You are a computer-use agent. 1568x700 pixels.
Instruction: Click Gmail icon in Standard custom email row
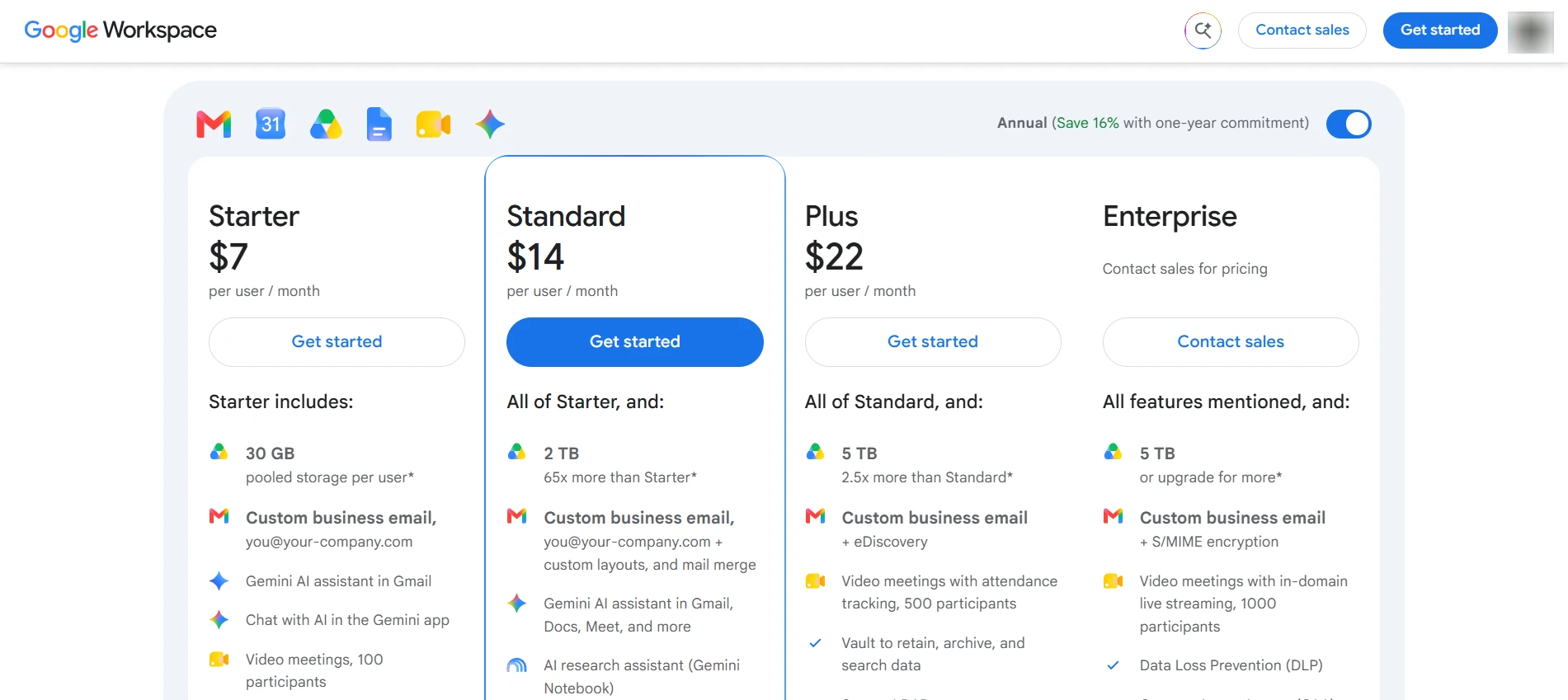click(x=516, y=516)
